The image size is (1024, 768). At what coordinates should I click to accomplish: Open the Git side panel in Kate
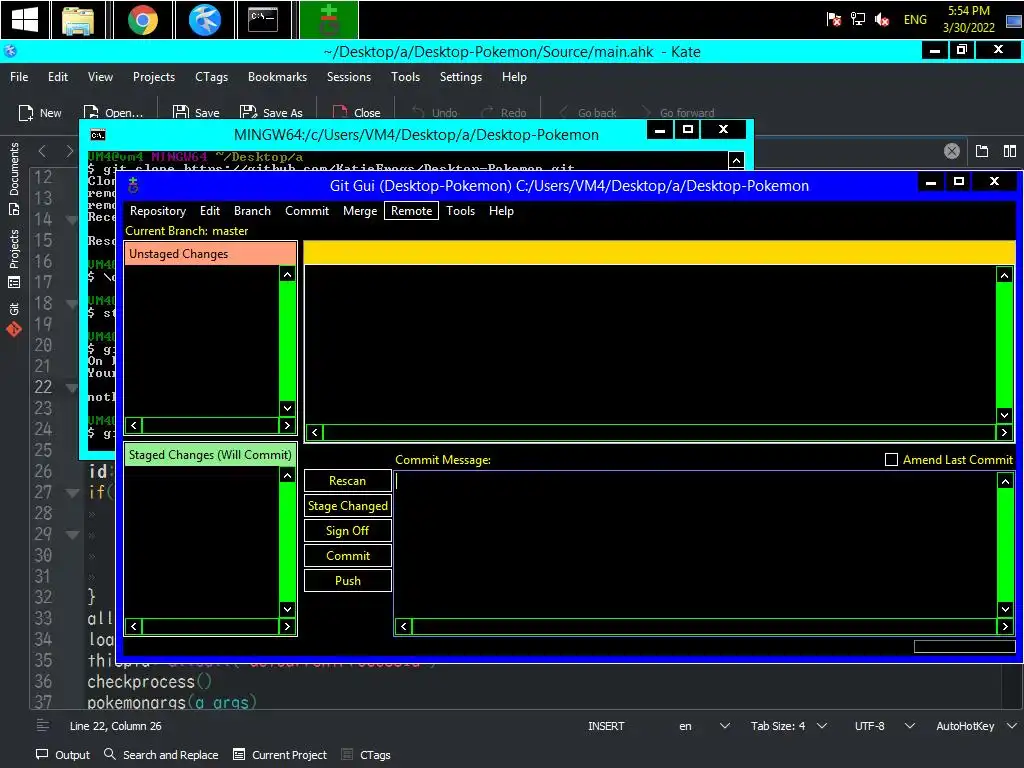[14, 319]
